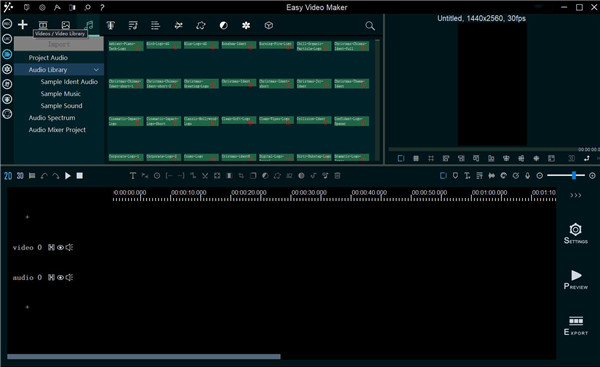Toggle audio 0 track visibility eye
The width and height of the screenshot is (600, 367).
point(60,277)
